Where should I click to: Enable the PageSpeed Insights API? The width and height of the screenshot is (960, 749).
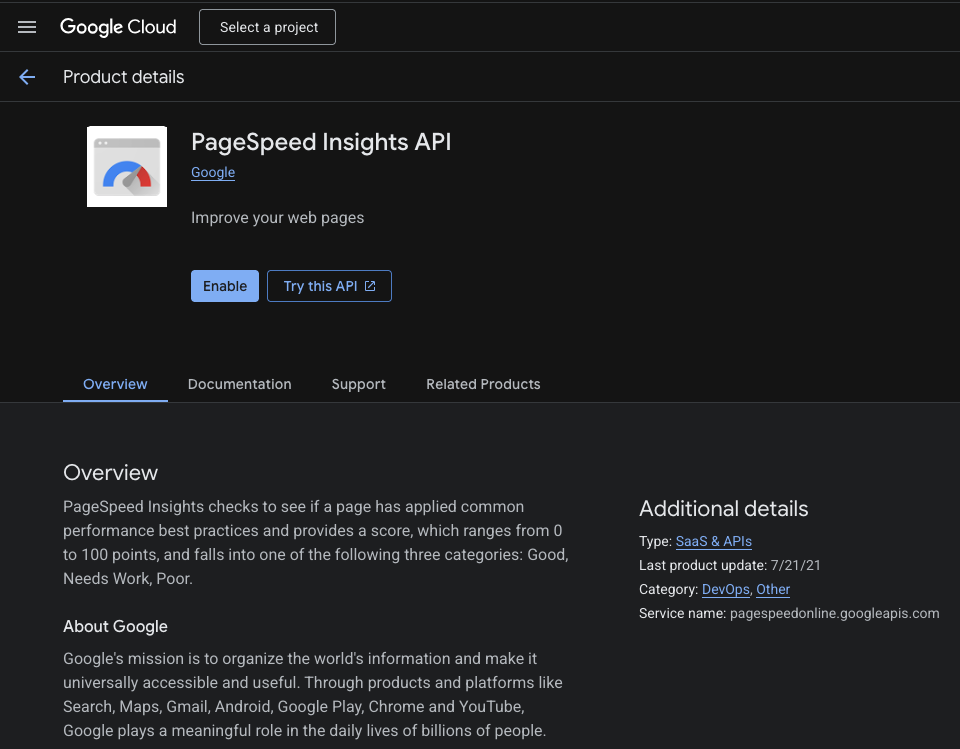point(224,286)
